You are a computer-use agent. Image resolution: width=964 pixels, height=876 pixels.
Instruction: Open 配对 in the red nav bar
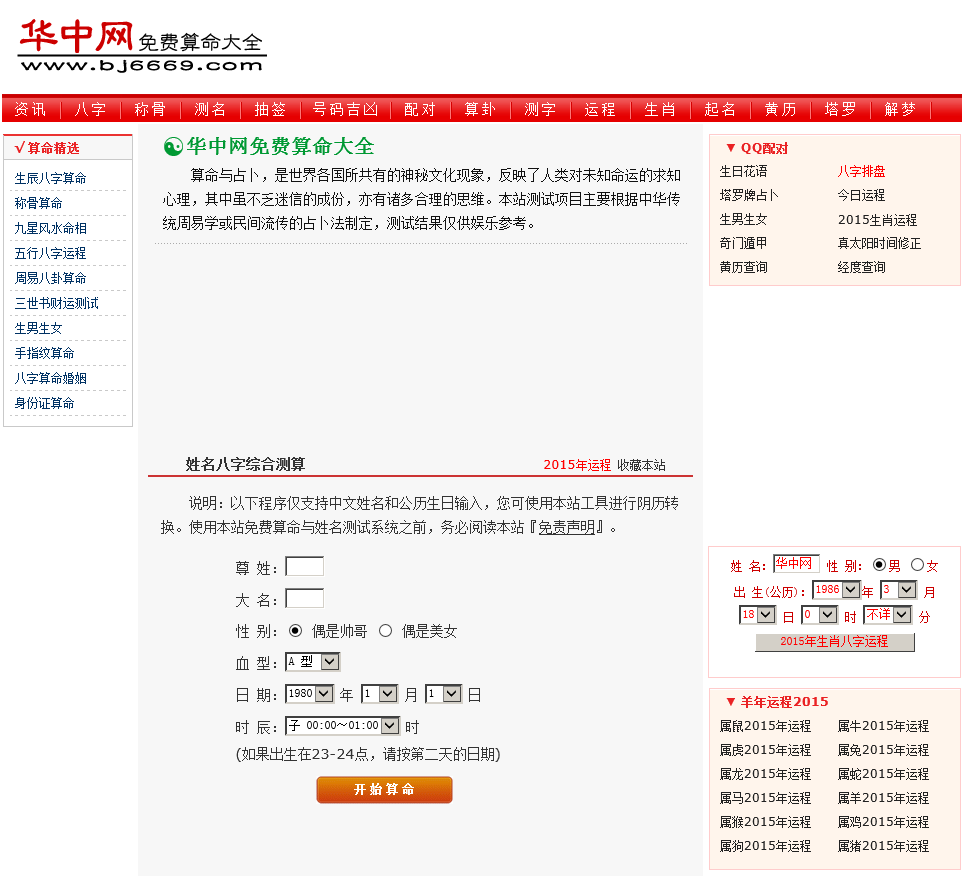click(x=420, y=109)
